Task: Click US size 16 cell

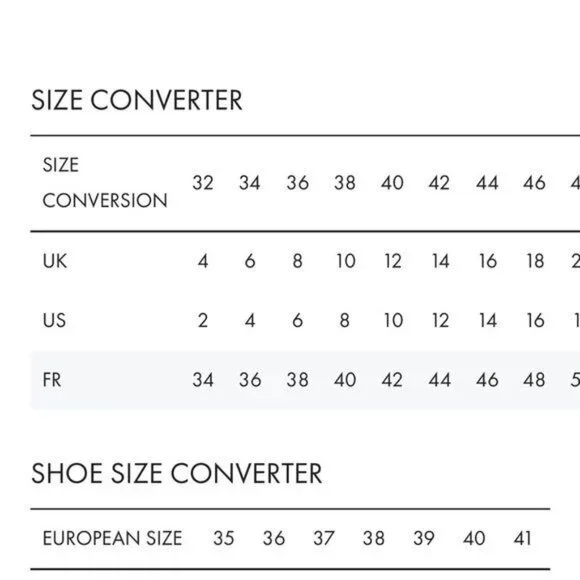Action: coord(535,320)
